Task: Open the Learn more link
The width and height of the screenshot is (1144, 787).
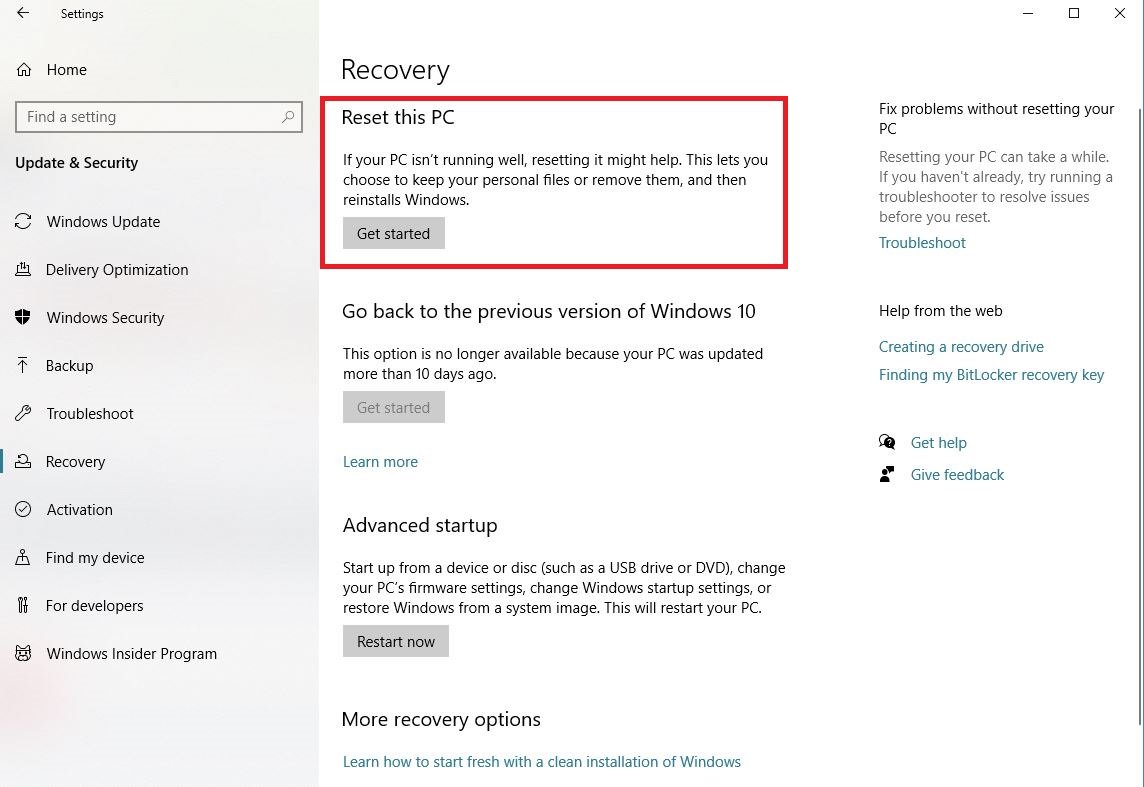Action: 380,462
